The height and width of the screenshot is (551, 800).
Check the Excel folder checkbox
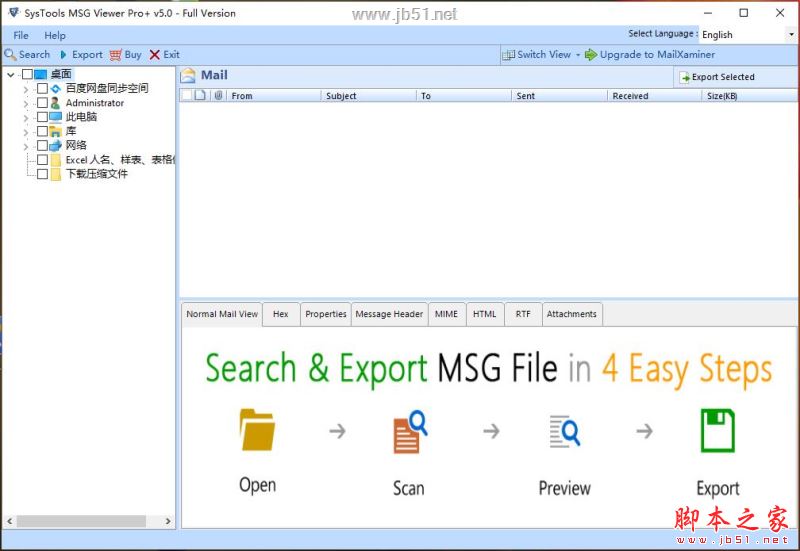pyautogui.click(x=42, y=160)
